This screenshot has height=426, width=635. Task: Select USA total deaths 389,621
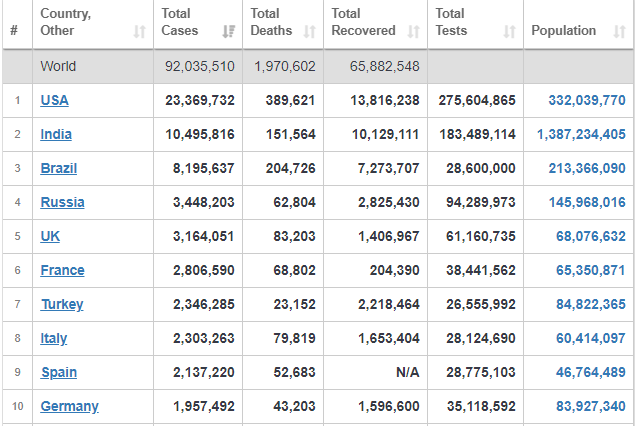(x=290, y=100)
